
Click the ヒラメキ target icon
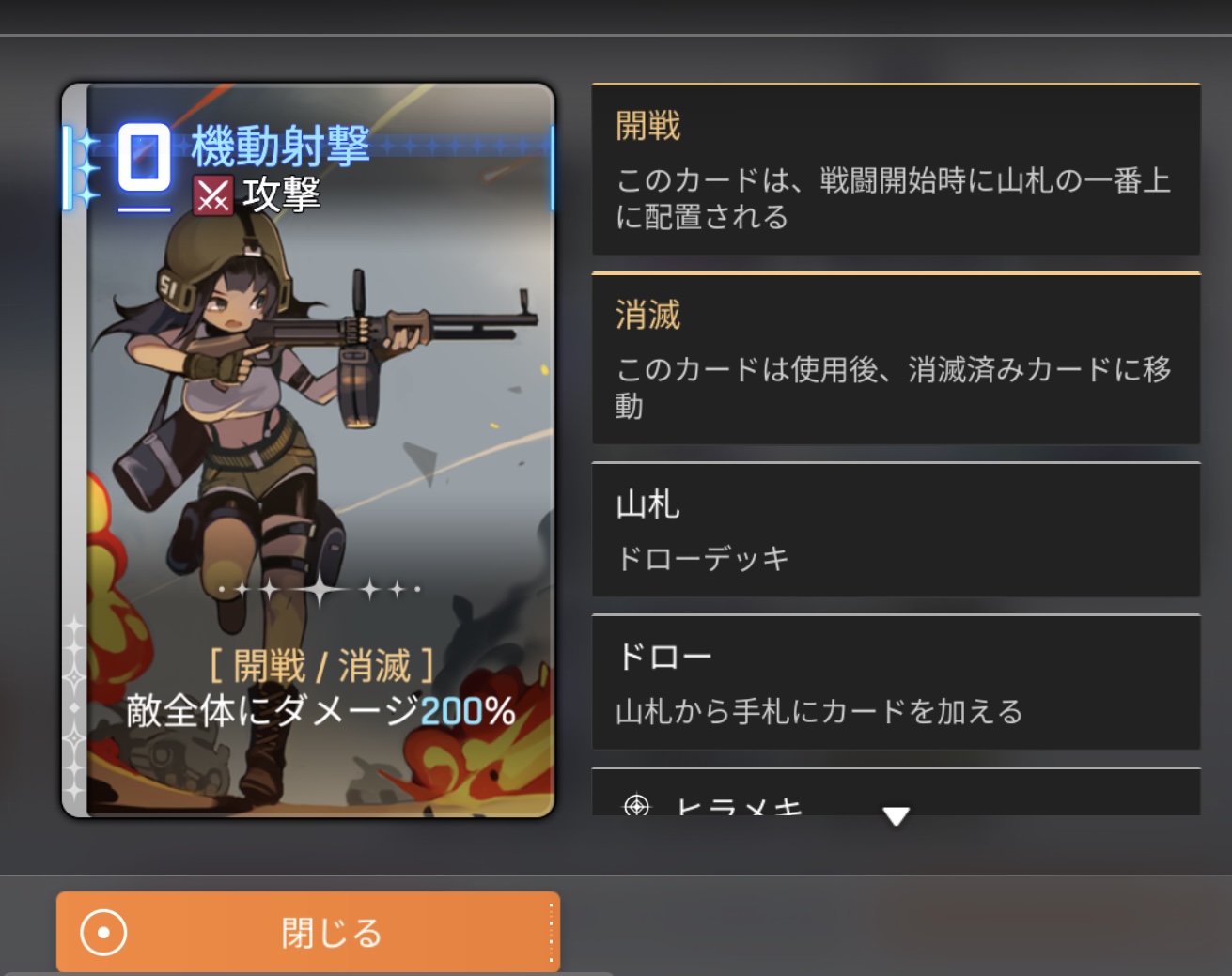pos(637,805)
